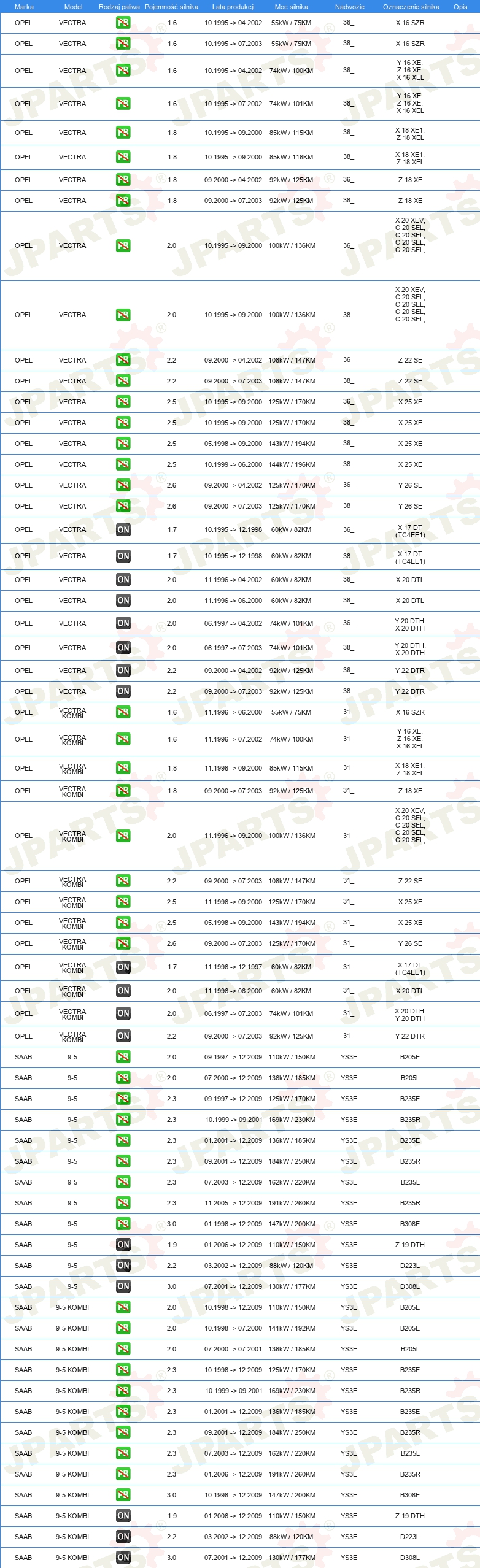Click the Model column header
Image resolution: width=480 pixels, height=1568 pixels.
click(x=73, y=7)
